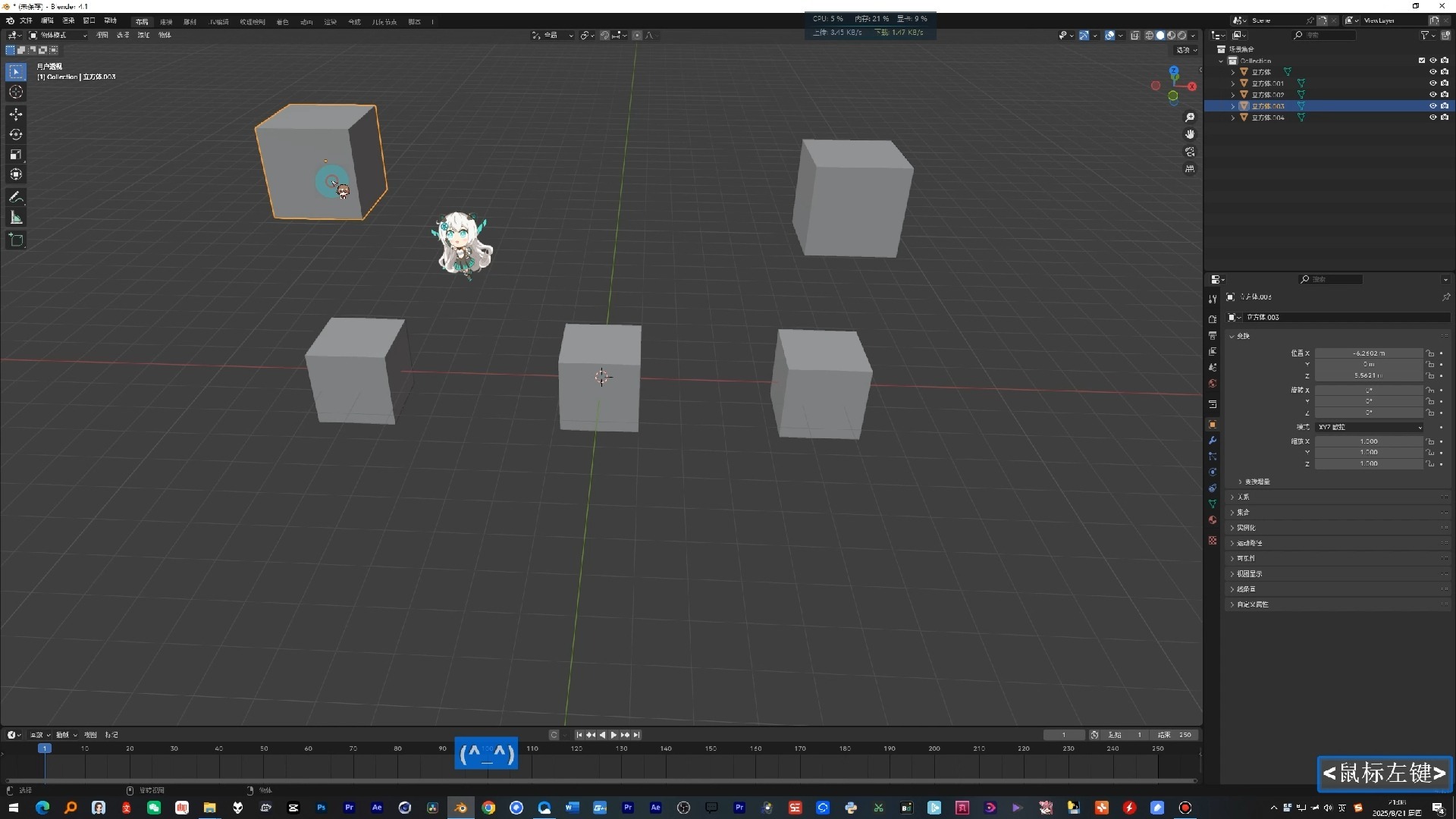This screenshot has width=1456, height=819.
Task: Open the Object Data mesh tab
Action: (1213, 504)
